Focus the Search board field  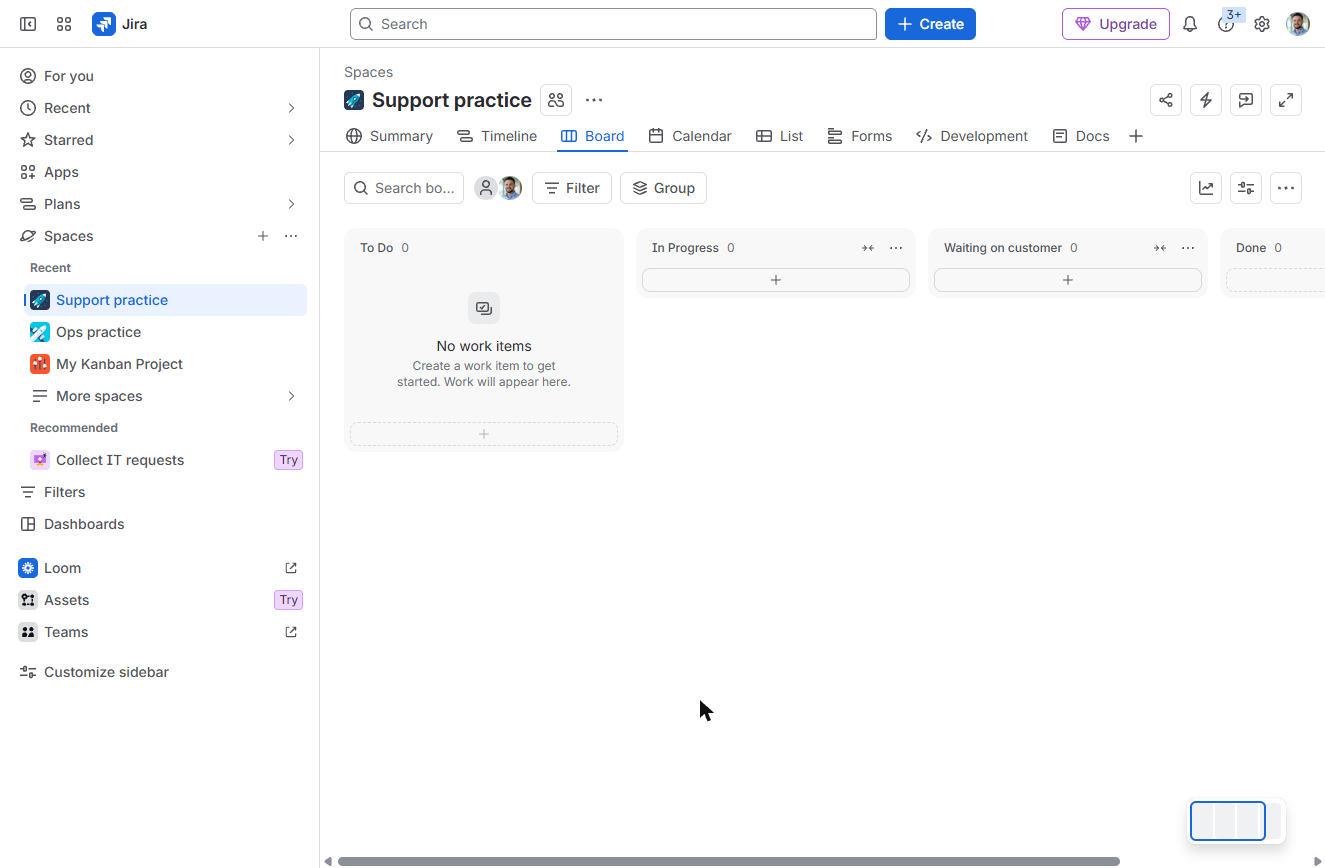(404, 188)
